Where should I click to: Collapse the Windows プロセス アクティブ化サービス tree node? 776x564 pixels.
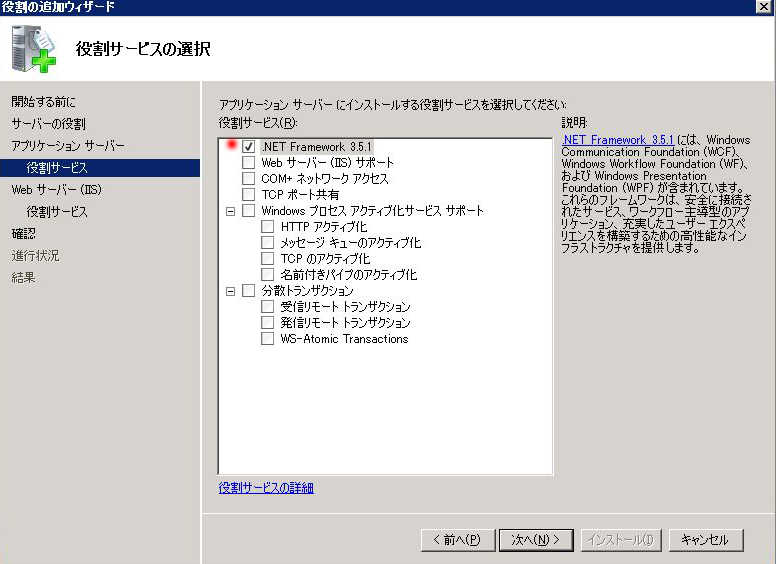point(230,211)
